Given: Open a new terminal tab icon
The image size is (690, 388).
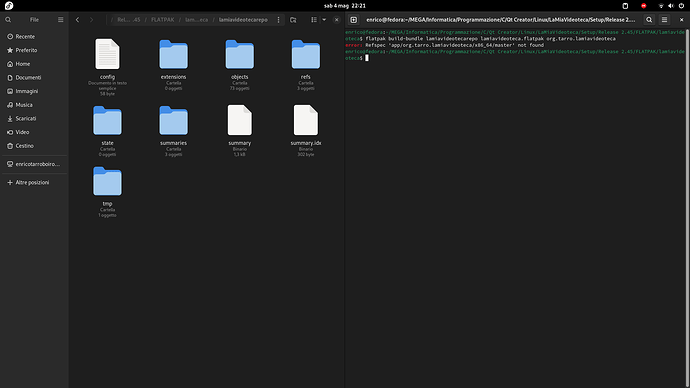Looking at the screenshot, I should tap(353, 20).
